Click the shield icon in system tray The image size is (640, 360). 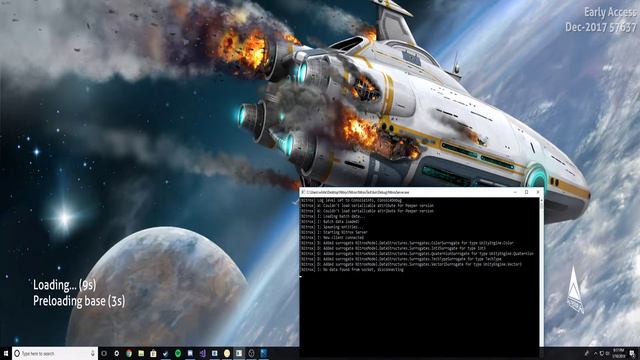pos(602,353)
